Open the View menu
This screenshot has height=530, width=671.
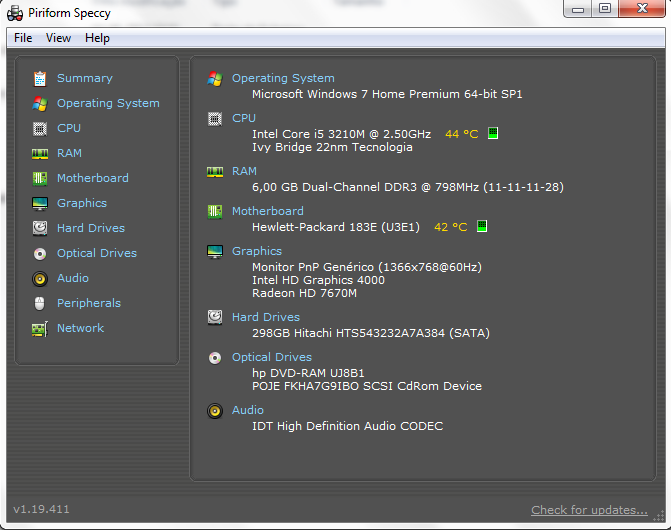pyautogui.click(x=59, y=38)
